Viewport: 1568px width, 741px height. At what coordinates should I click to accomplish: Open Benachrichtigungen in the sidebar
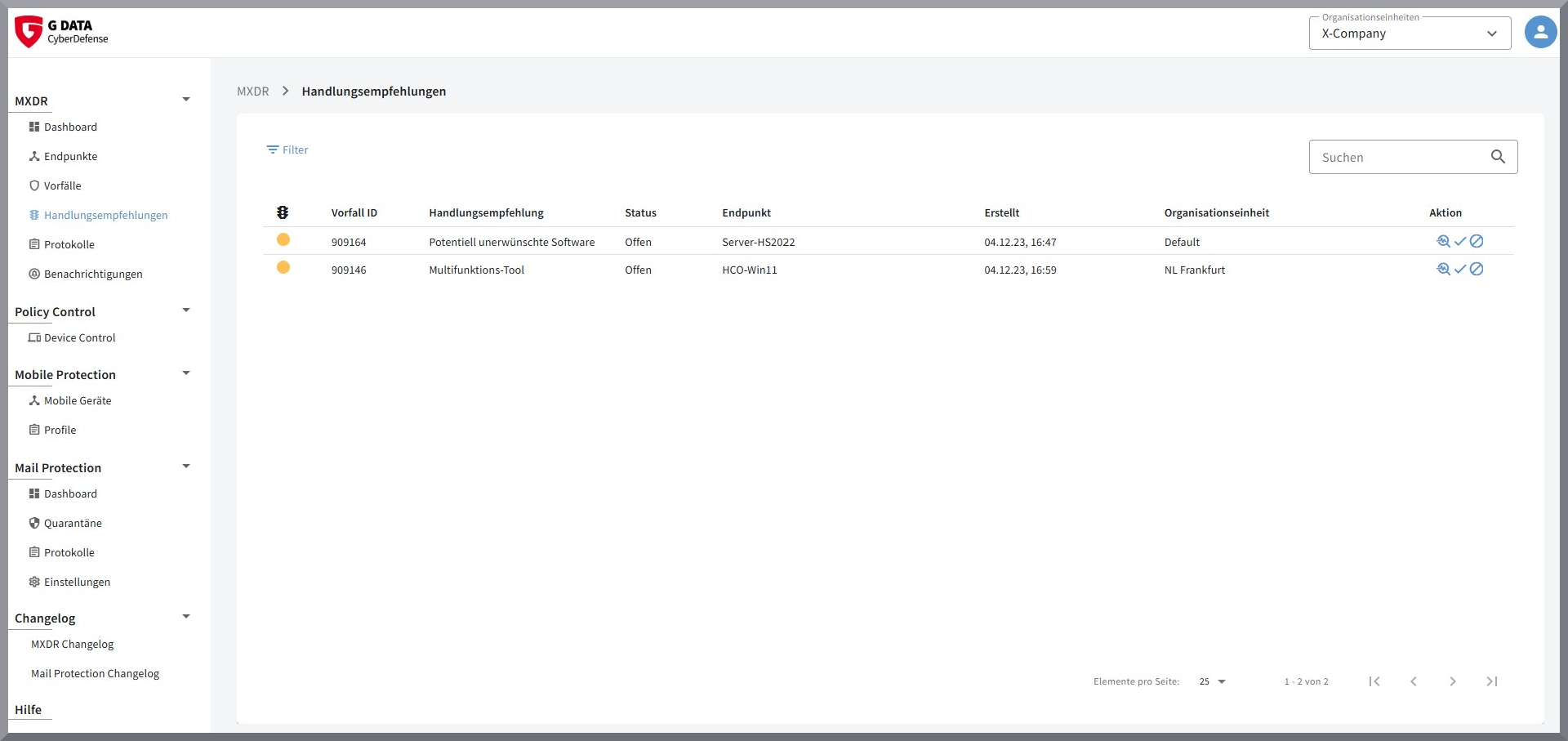click(86, 274)
